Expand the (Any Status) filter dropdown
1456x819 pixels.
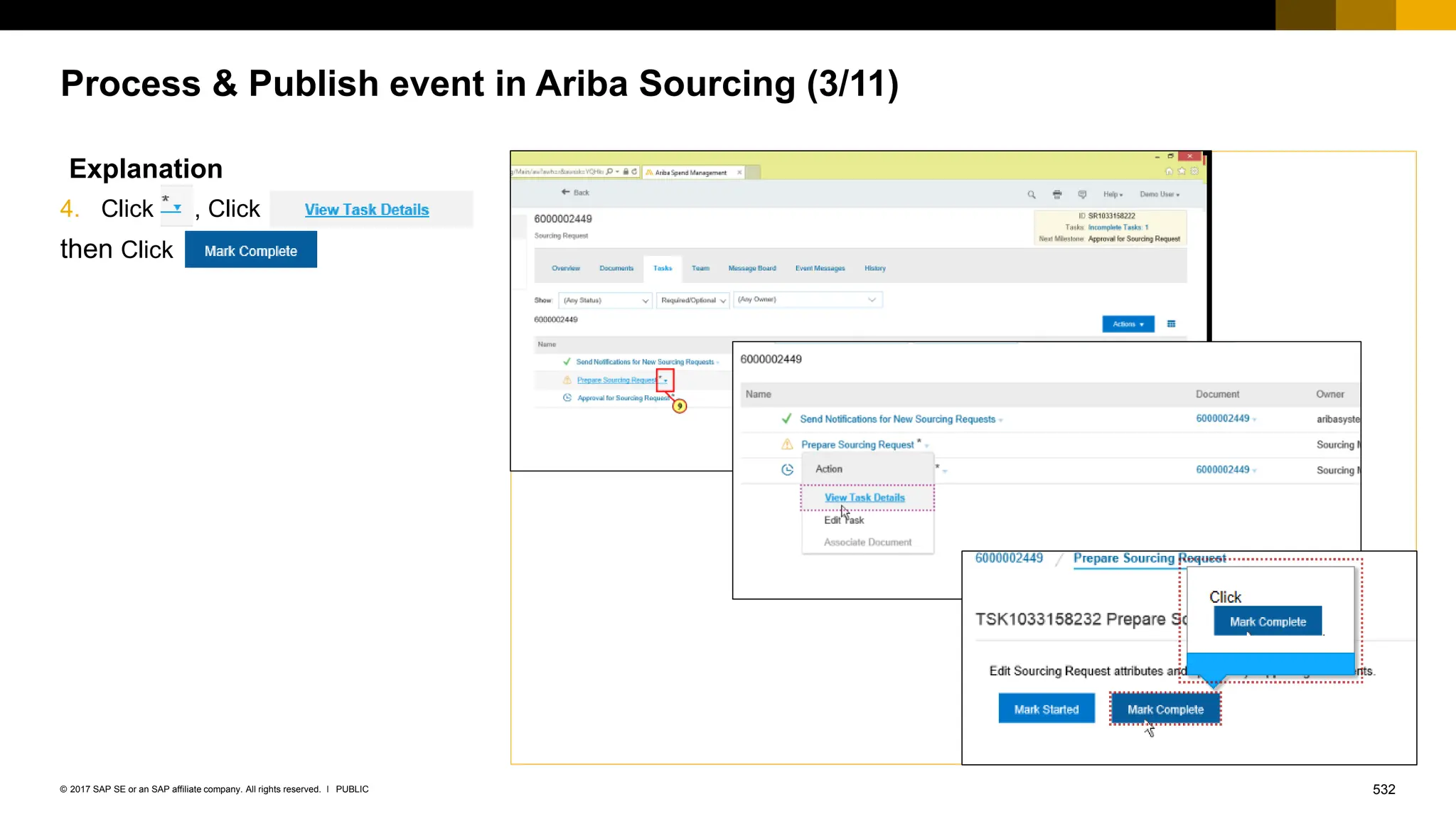(605, 300)
